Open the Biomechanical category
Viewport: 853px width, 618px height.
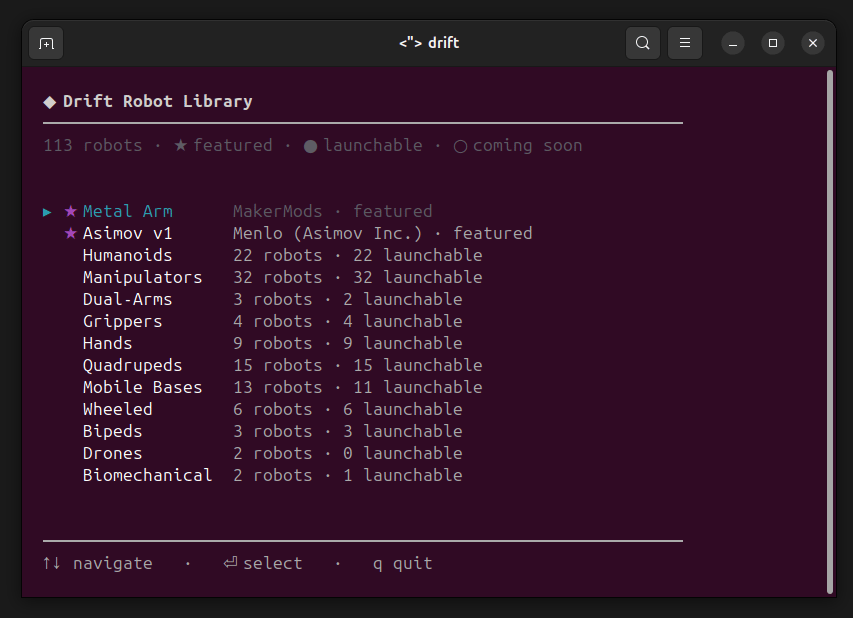click(x=147, y=475)
